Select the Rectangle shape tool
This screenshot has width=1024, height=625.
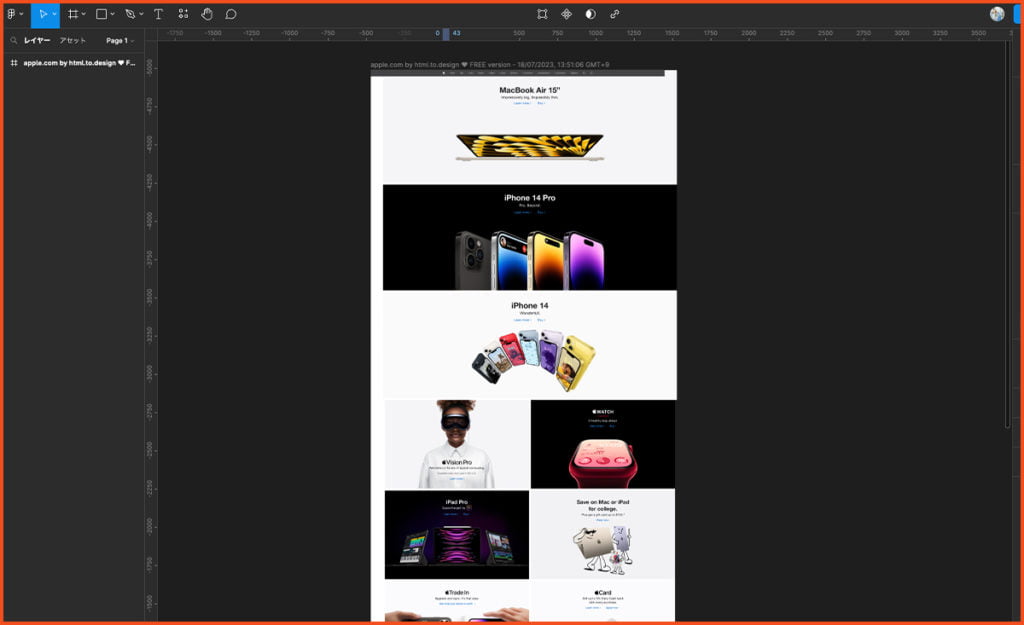(101, 15)
